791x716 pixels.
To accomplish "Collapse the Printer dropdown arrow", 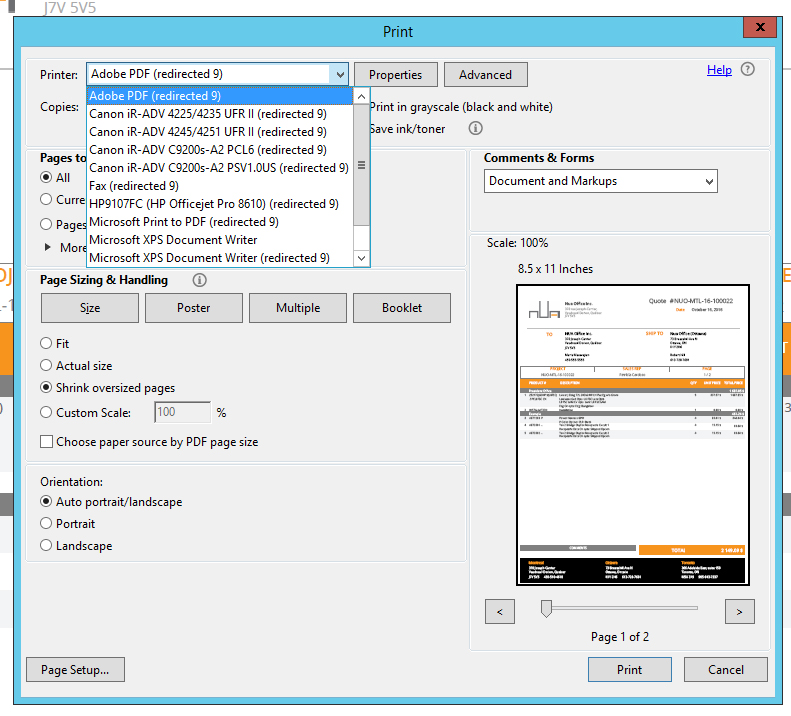I will (x=340, y=74).
